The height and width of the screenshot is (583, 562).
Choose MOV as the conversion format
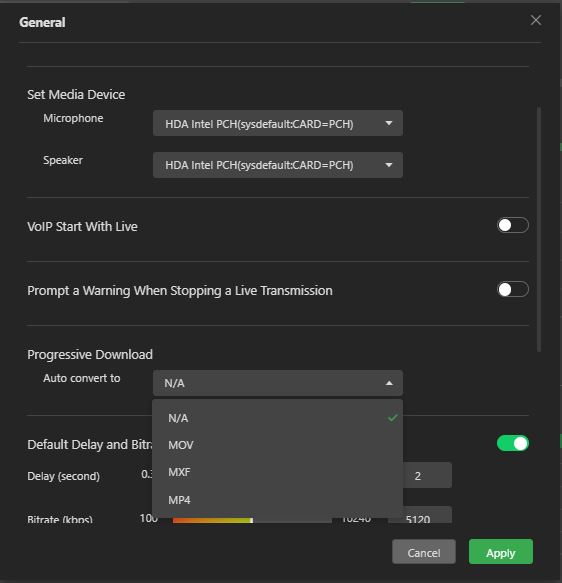tap(278, 445)
